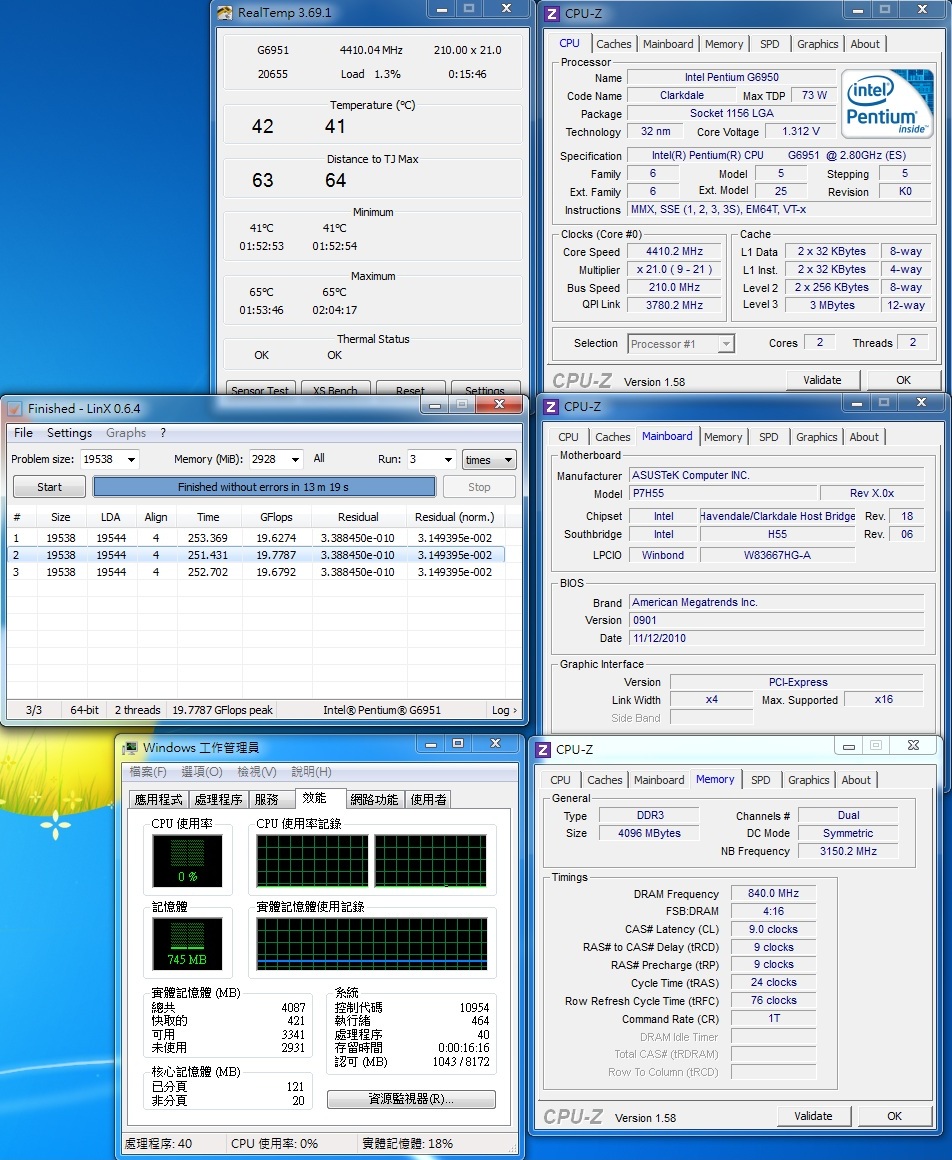Click '19.7787 GFlops peak' in LinX status bar
952x1160 pixels.
point(223,710)
